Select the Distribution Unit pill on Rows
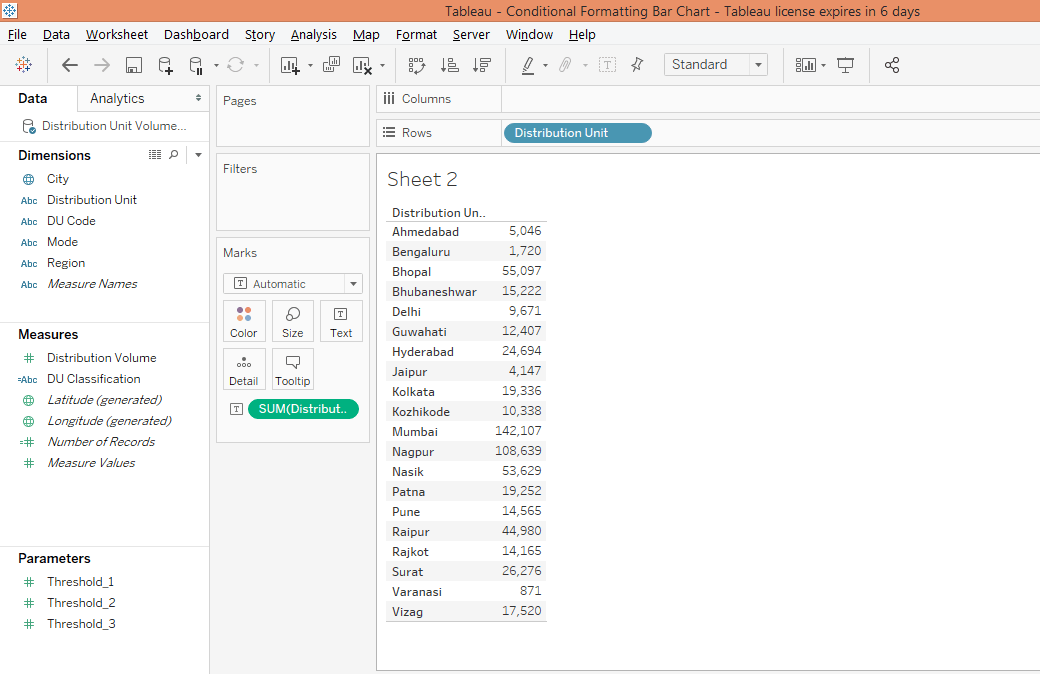 577,133
